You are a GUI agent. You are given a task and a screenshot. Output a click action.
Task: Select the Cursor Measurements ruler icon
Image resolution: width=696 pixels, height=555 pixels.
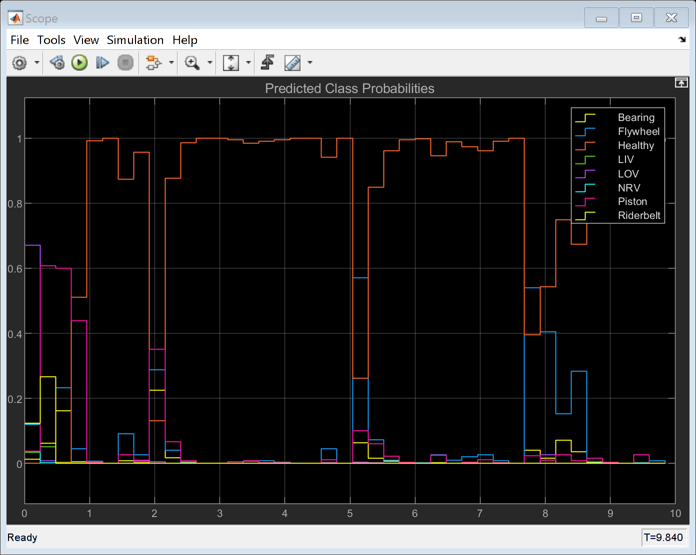pyautogui.click(x=292, y=63)
